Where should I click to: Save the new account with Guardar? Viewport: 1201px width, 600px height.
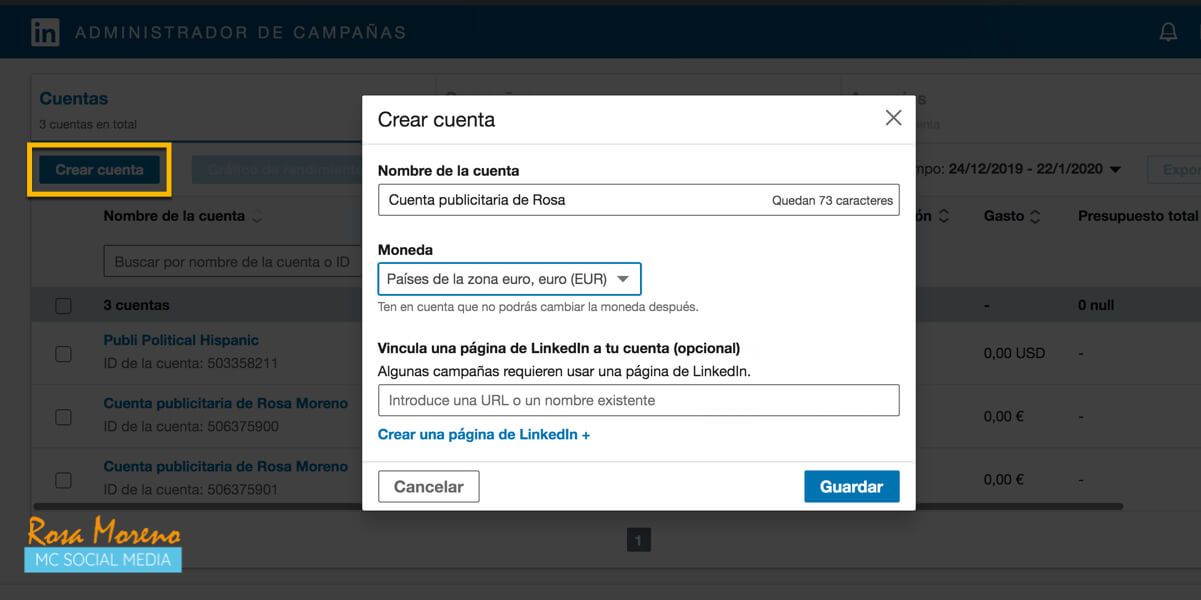(851, 486)
